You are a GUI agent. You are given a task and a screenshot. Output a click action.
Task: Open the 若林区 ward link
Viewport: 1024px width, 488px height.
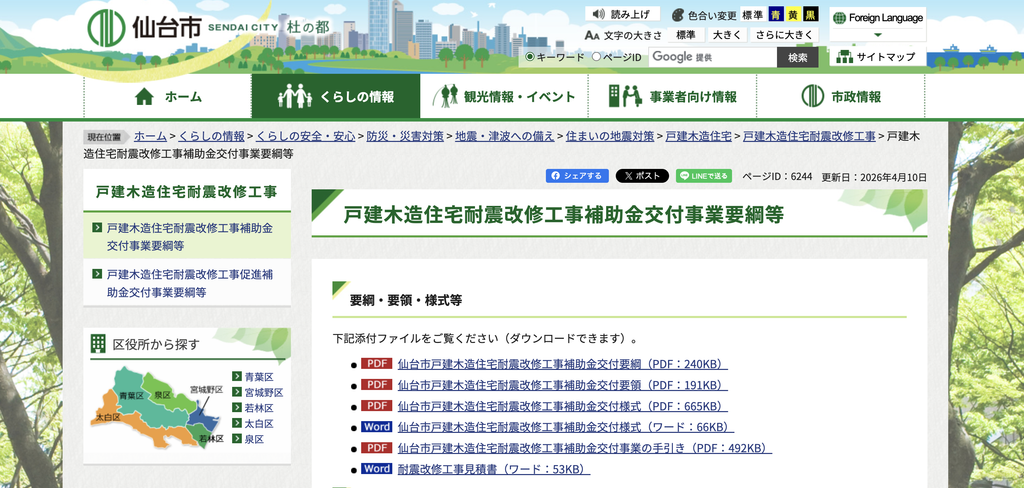(259, 408)
